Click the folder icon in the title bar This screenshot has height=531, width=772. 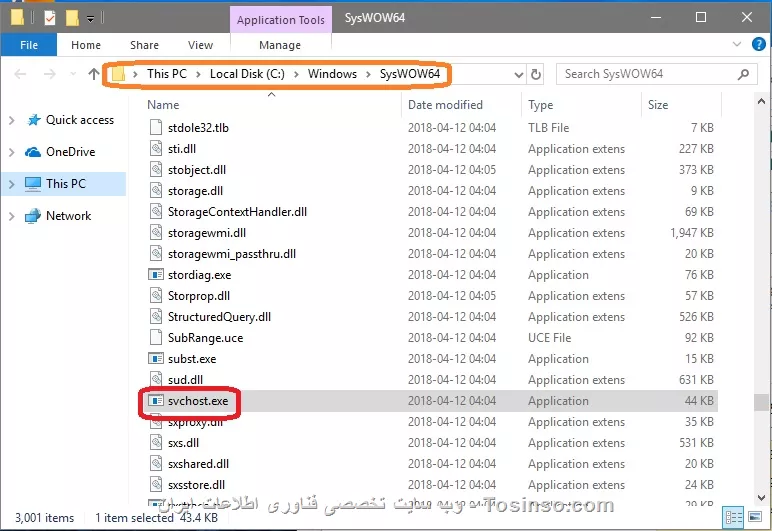click(x=17, y=18)
